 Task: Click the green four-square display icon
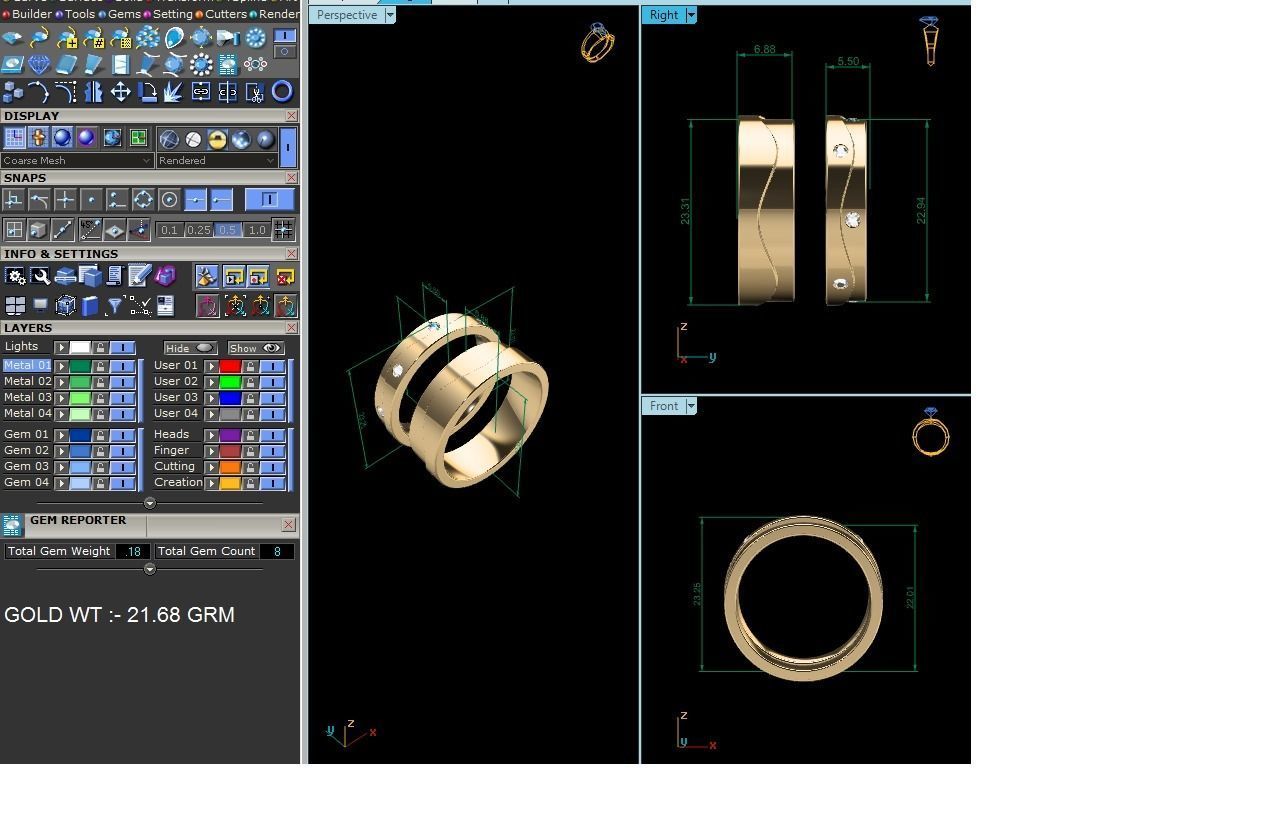[x=138, y=138]
